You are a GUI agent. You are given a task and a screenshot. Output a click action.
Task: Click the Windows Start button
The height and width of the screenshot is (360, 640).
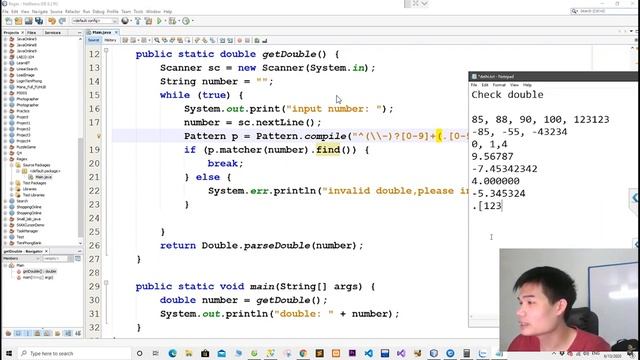coord(9,353)
